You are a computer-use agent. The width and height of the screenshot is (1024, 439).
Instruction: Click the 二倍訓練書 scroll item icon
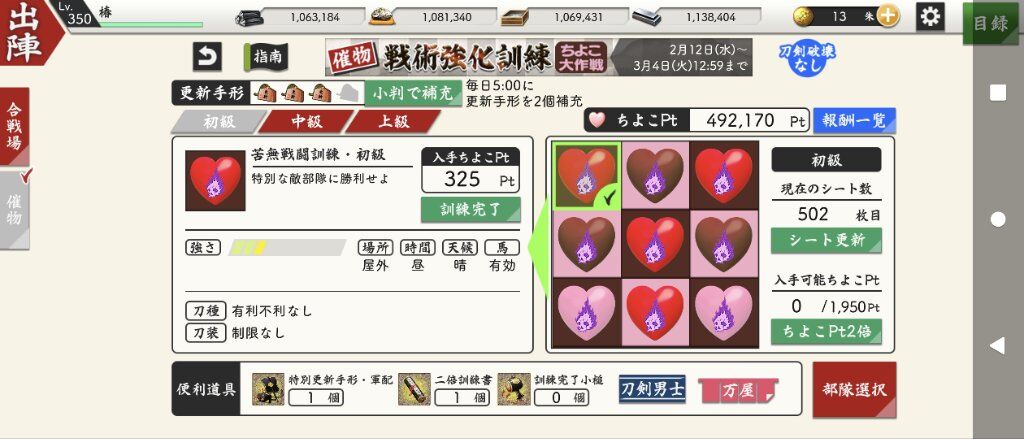414,389
